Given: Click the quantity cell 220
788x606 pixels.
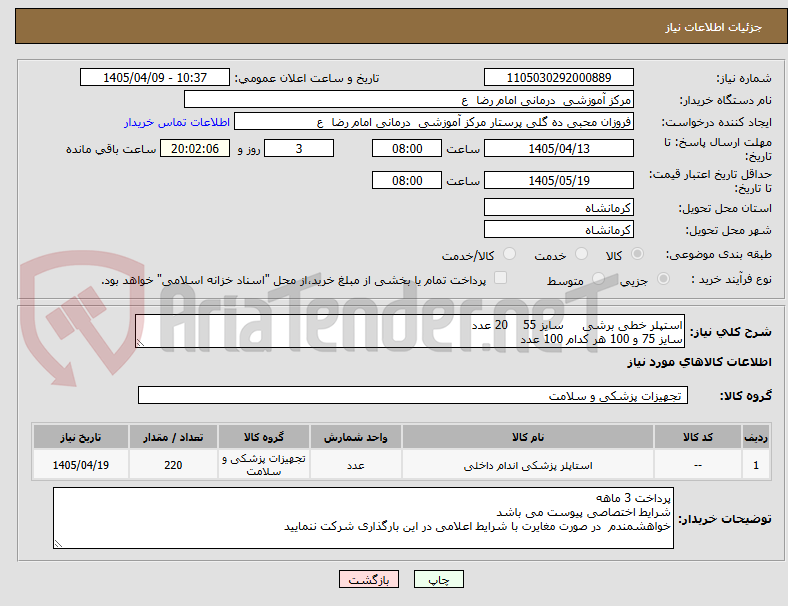Looking at the screenshot, I should click(x=173, y=465).
